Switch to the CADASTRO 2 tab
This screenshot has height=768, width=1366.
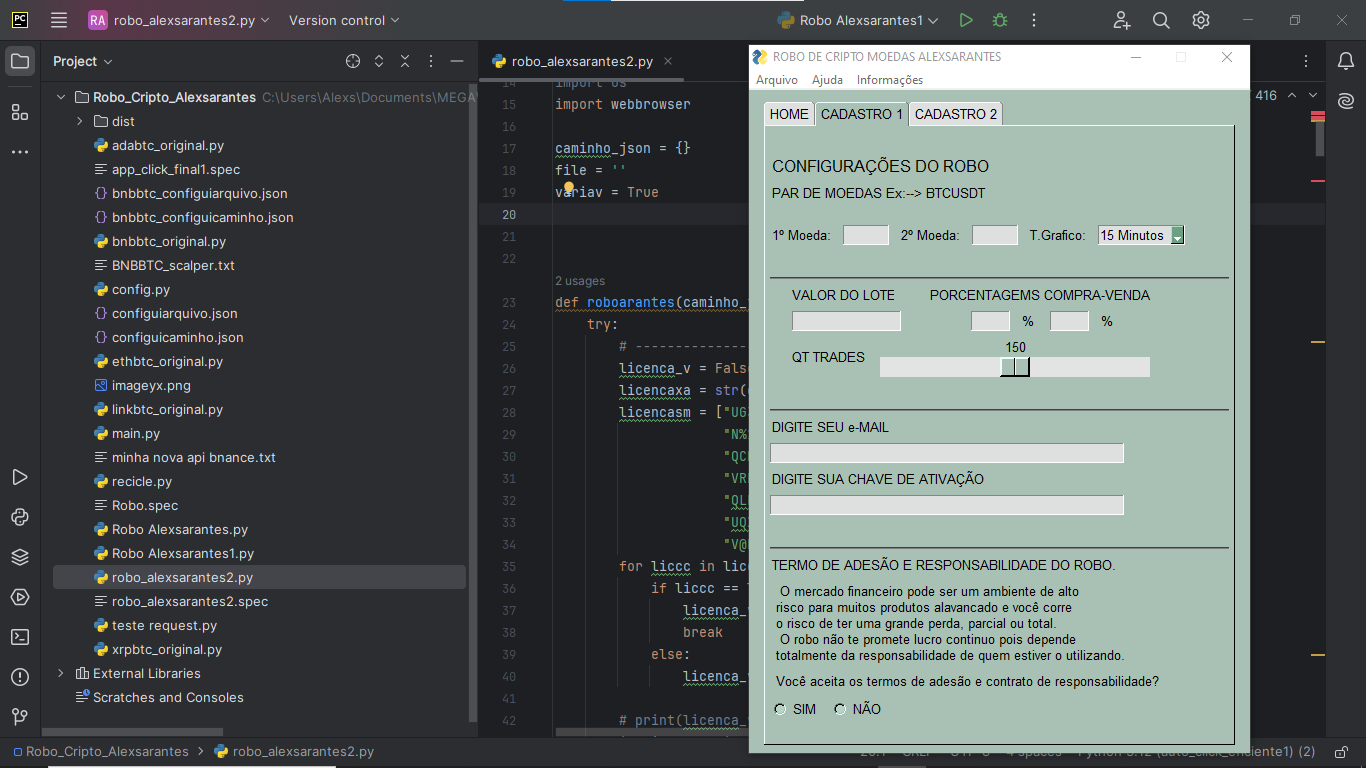coord(955,114)
